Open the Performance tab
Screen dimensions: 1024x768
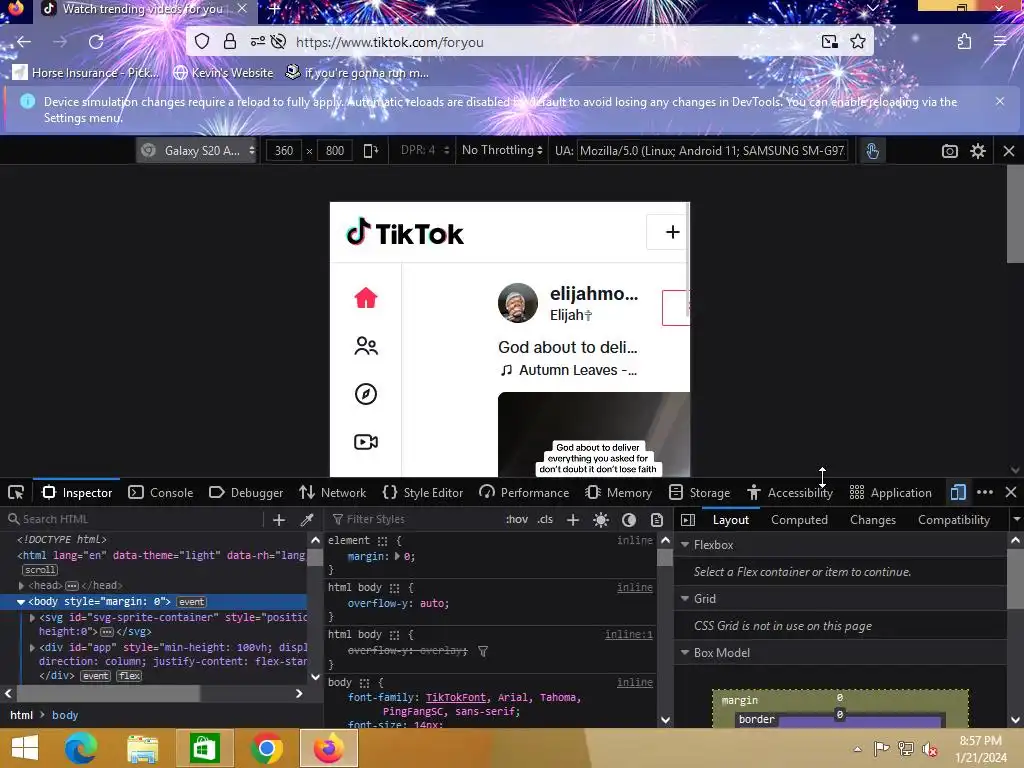coord(524,492)
